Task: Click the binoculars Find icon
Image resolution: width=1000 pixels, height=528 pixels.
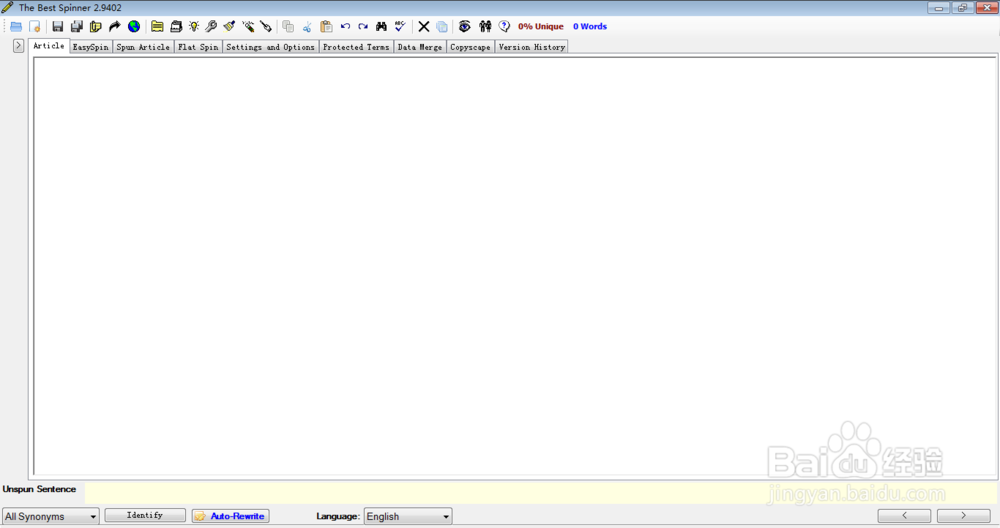Action: click(x=381, y=27)
